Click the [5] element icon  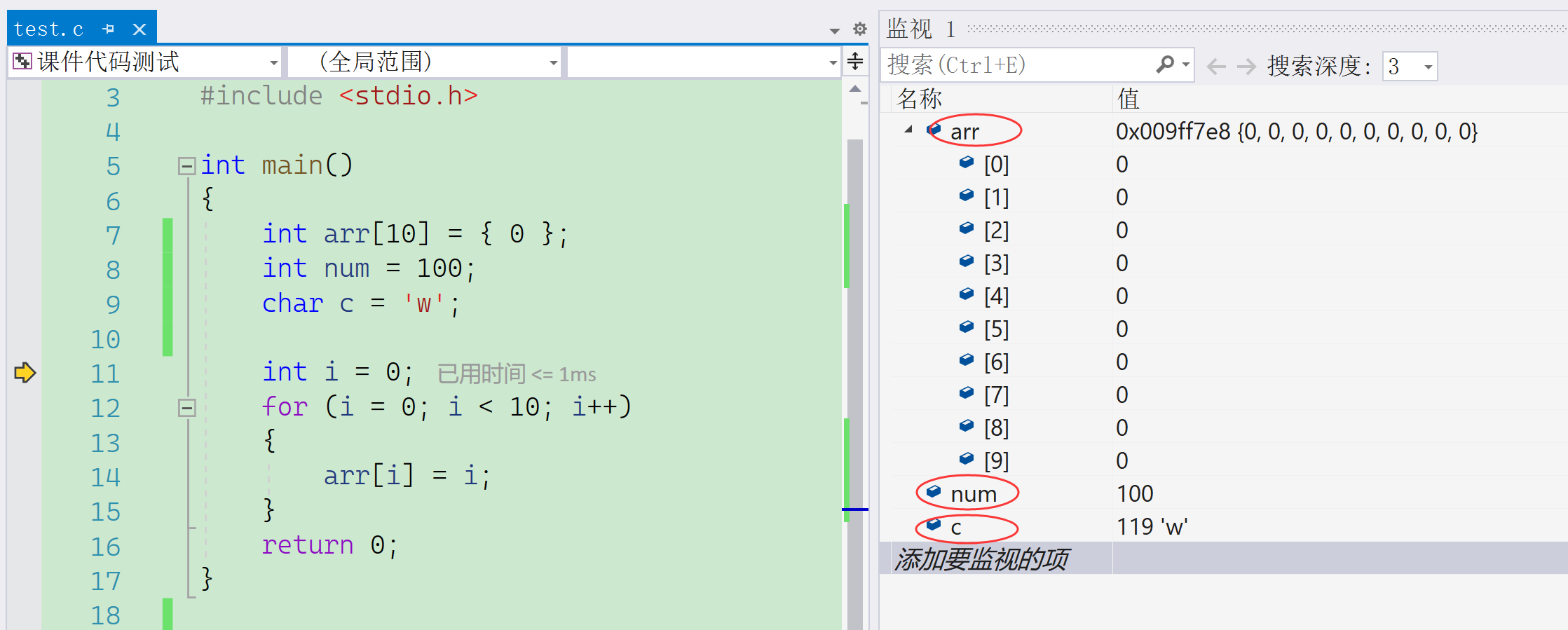(967, 327)
